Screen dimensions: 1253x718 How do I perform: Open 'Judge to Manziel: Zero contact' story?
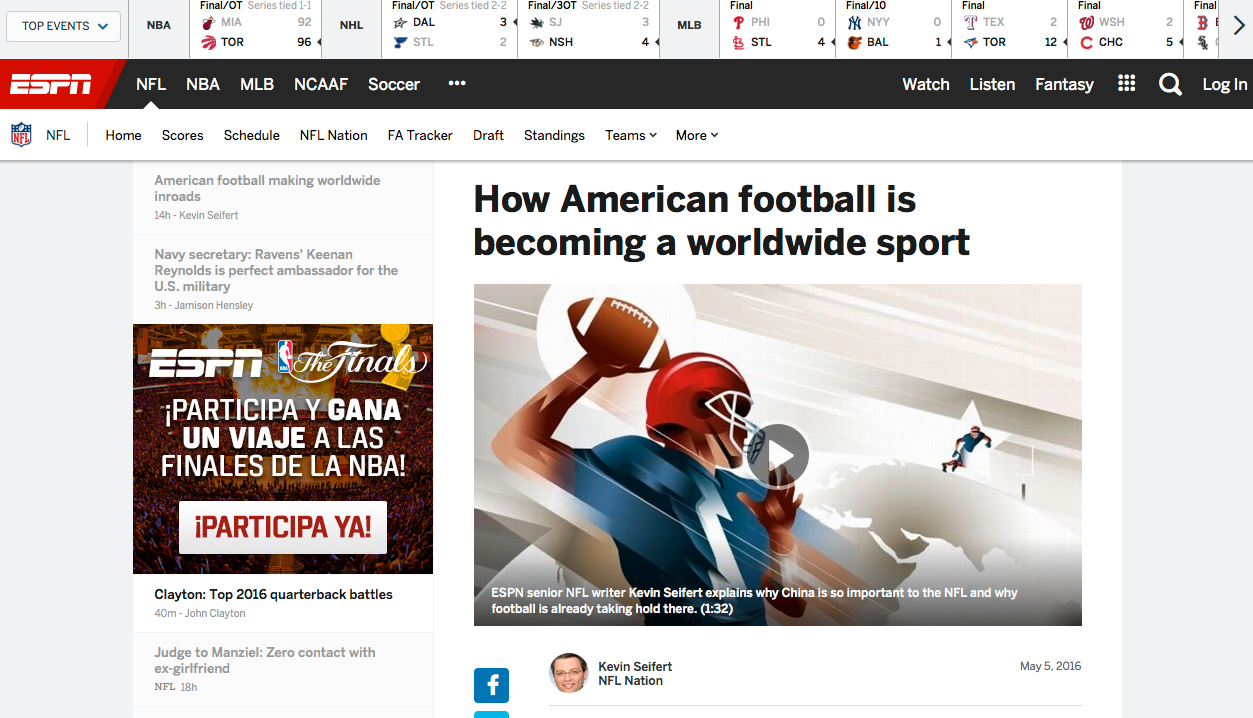click(x=265, y=660)
